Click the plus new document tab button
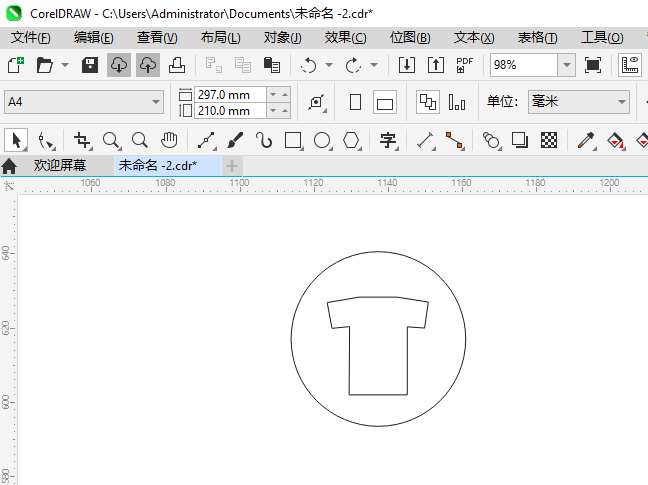The height and width of the screenshot is (485, 648). pos(232,166)
